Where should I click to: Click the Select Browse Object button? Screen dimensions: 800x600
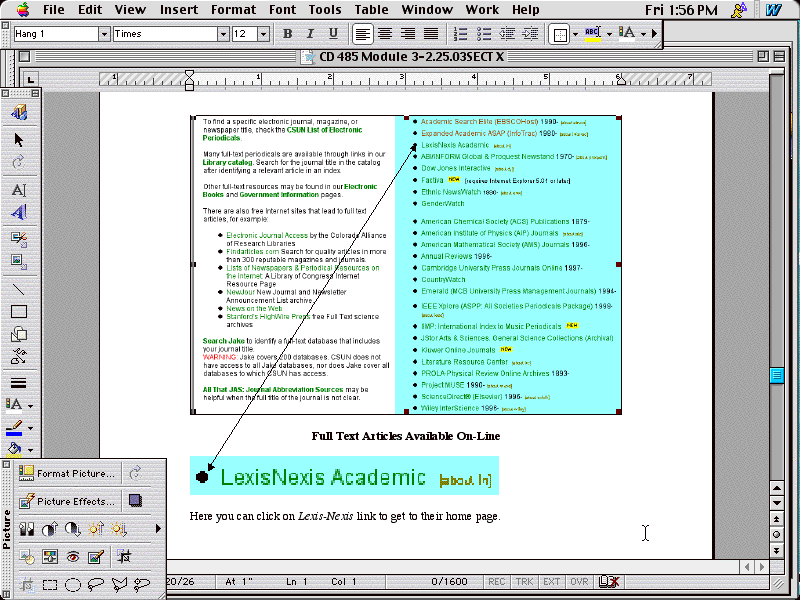coord(776,535)
